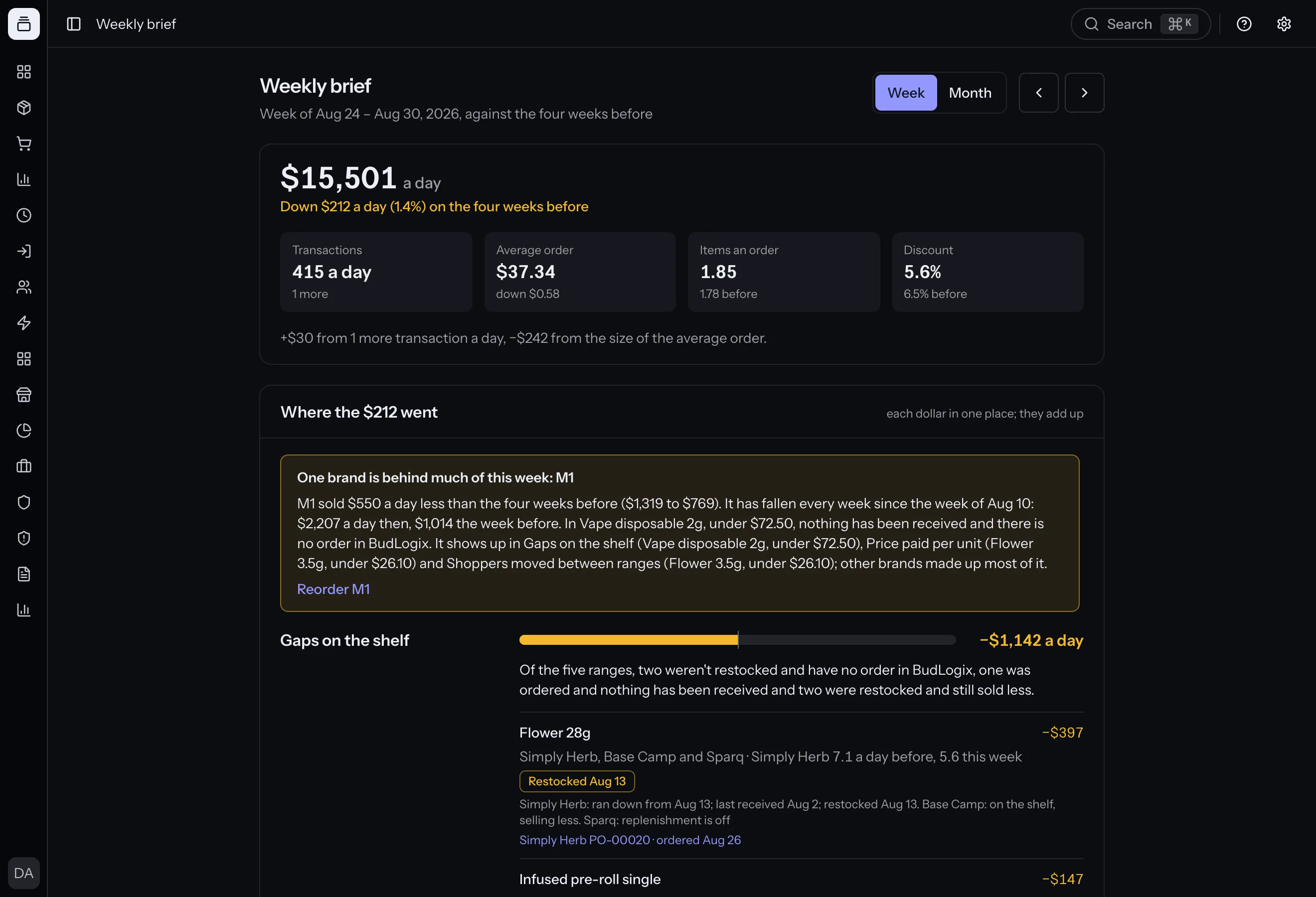Click the app logo in the top-left corner
This screenshot has width=1316, height=897.
coord(24,24)
